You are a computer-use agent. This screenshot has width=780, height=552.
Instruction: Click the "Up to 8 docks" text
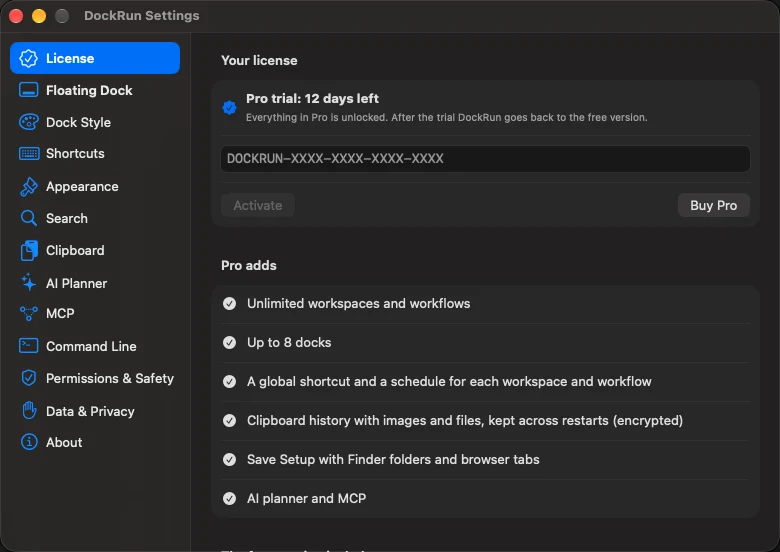[289, 343]
